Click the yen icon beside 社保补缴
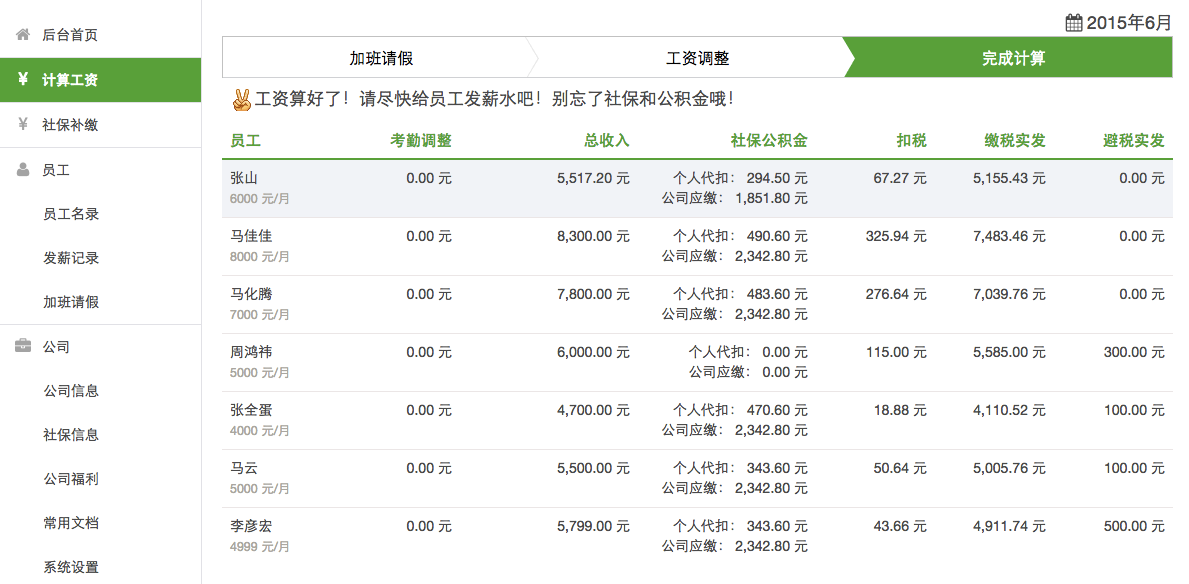Screen dimensions: 1189x584 tap(22, 125)
